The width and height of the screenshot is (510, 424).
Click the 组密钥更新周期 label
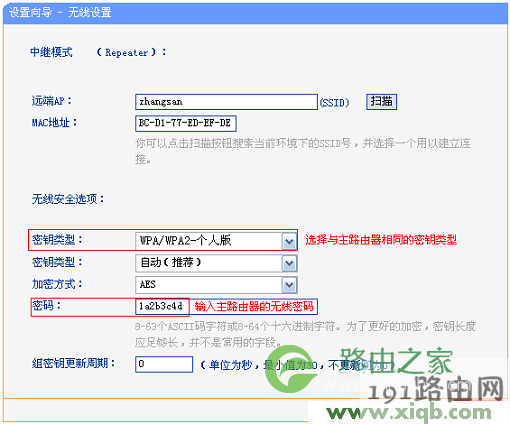click(x=73, y=363)
